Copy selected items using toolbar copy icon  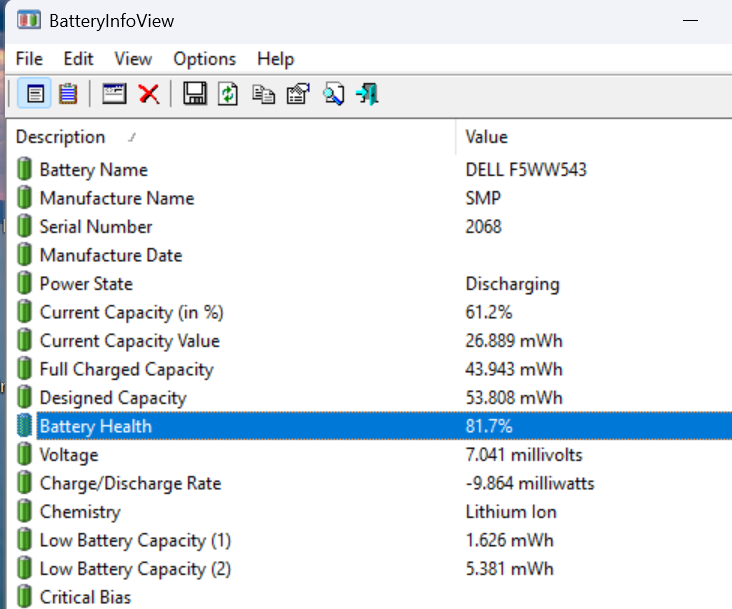pos(263,94)
